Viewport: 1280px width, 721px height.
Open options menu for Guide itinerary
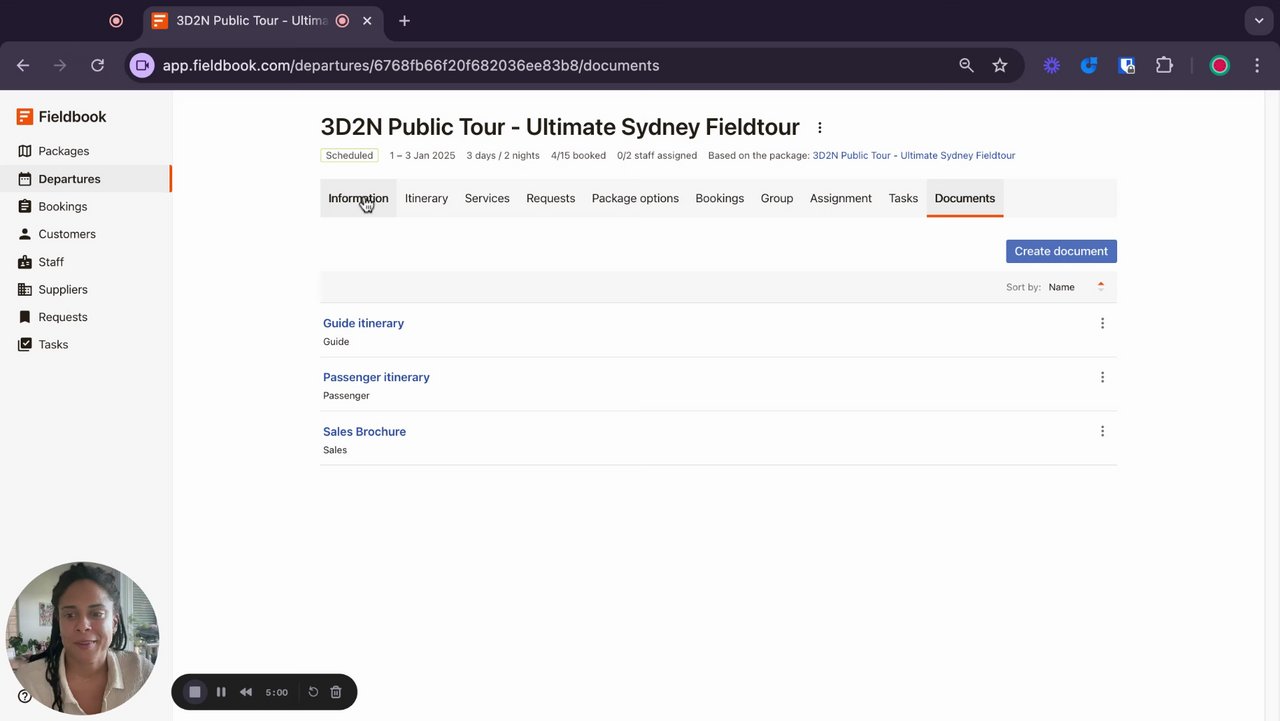1102,323
